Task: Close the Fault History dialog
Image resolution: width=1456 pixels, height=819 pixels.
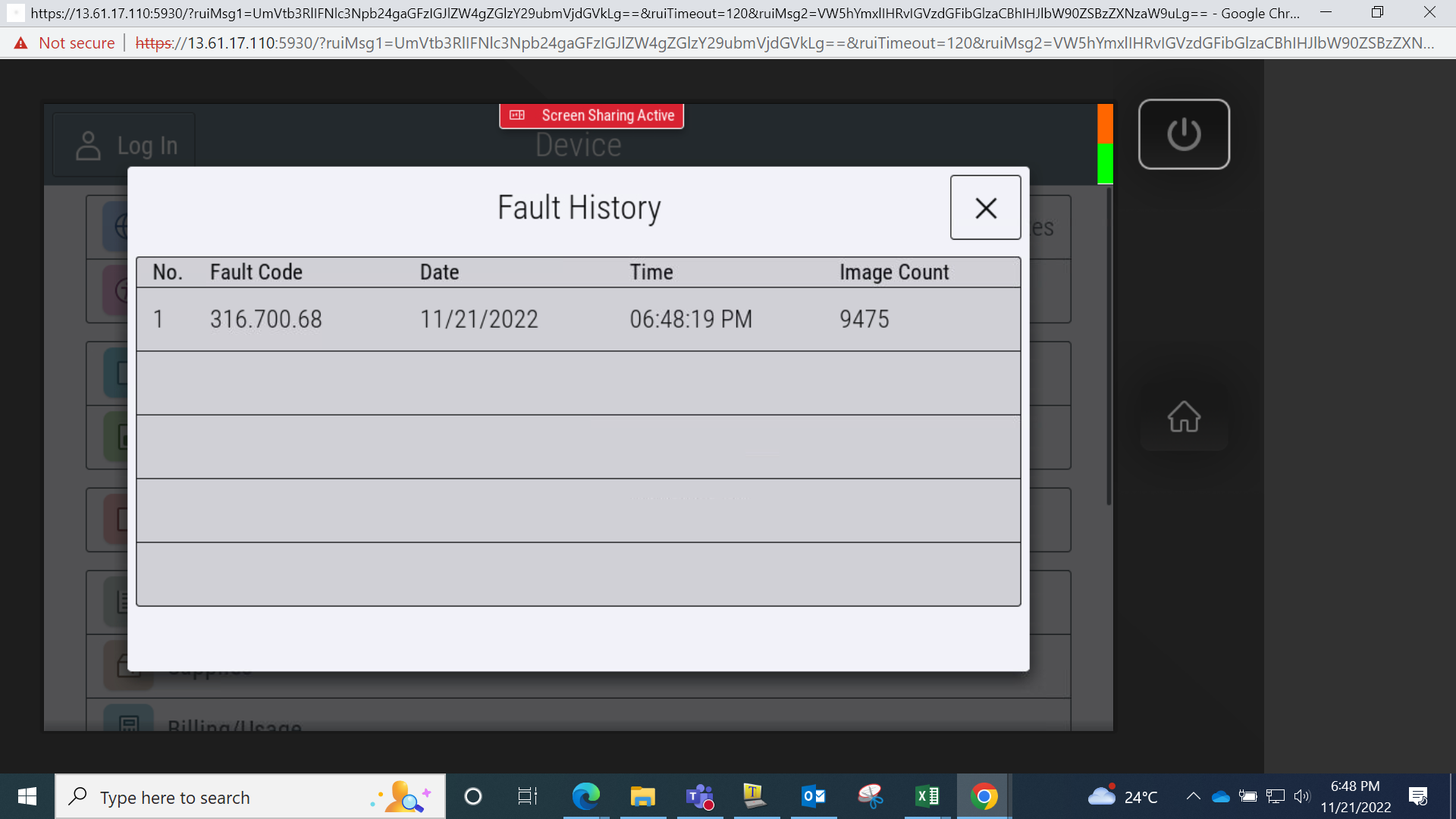Action: tap(985, 208)
